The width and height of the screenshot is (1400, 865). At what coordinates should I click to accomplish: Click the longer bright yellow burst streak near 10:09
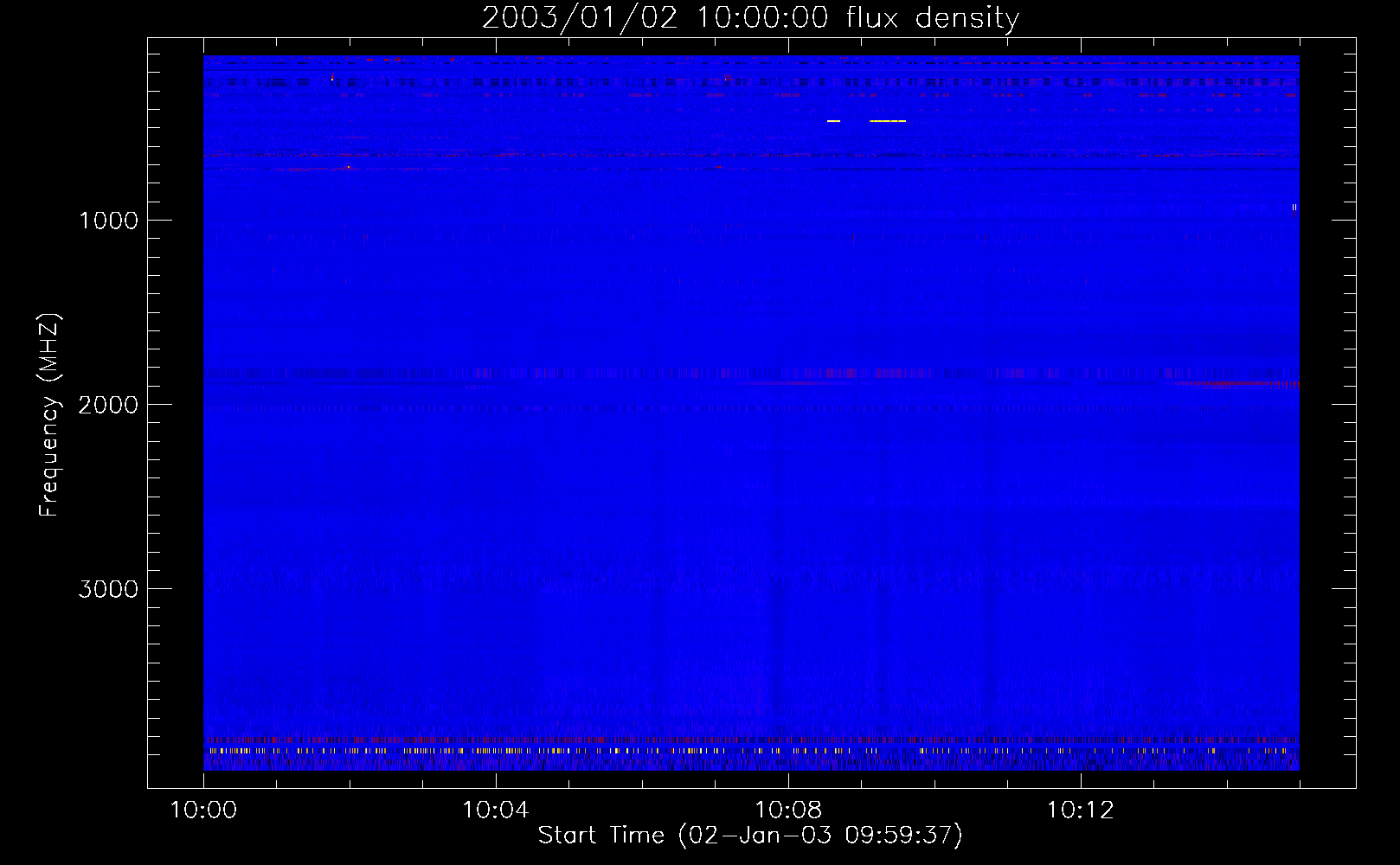tap(888, 121)
